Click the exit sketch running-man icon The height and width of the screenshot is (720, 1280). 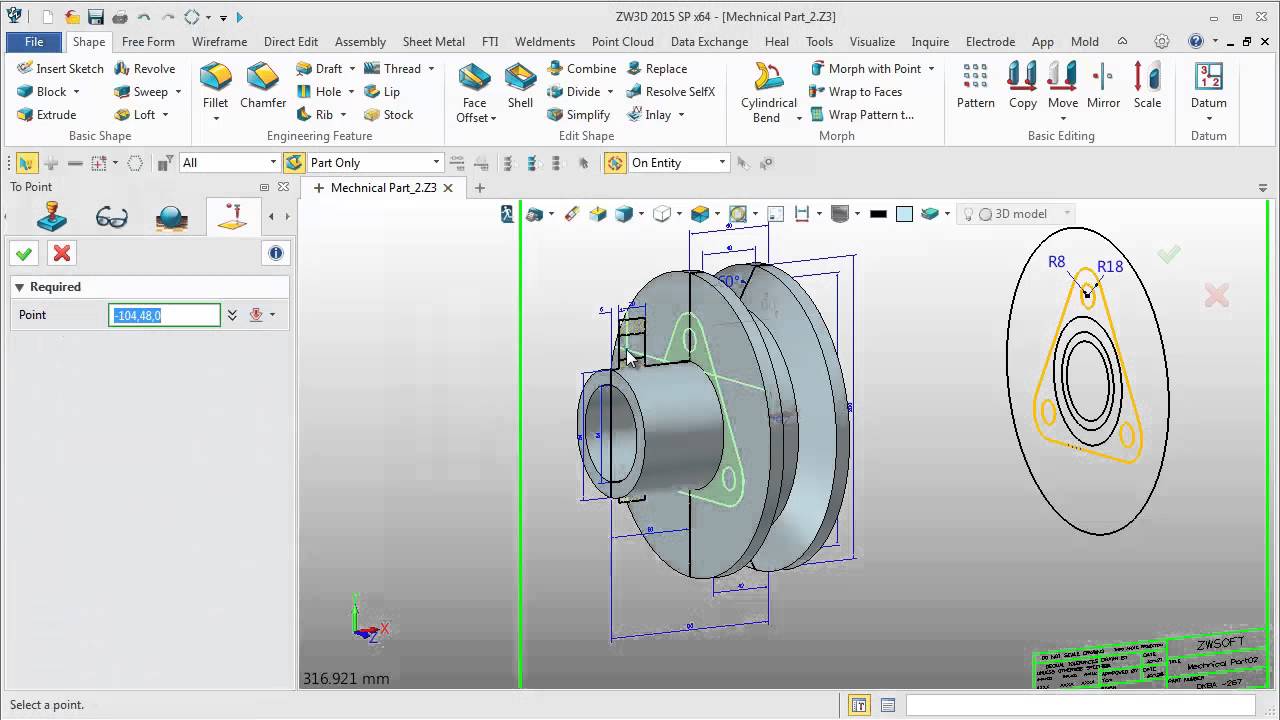point(508,213)
